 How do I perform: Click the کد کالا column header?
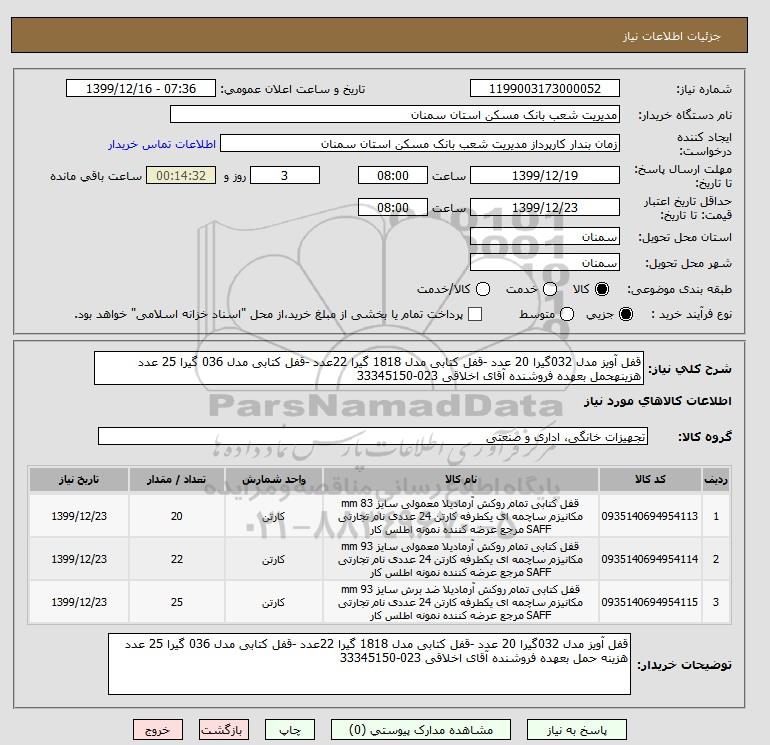(x=650, y=479)
